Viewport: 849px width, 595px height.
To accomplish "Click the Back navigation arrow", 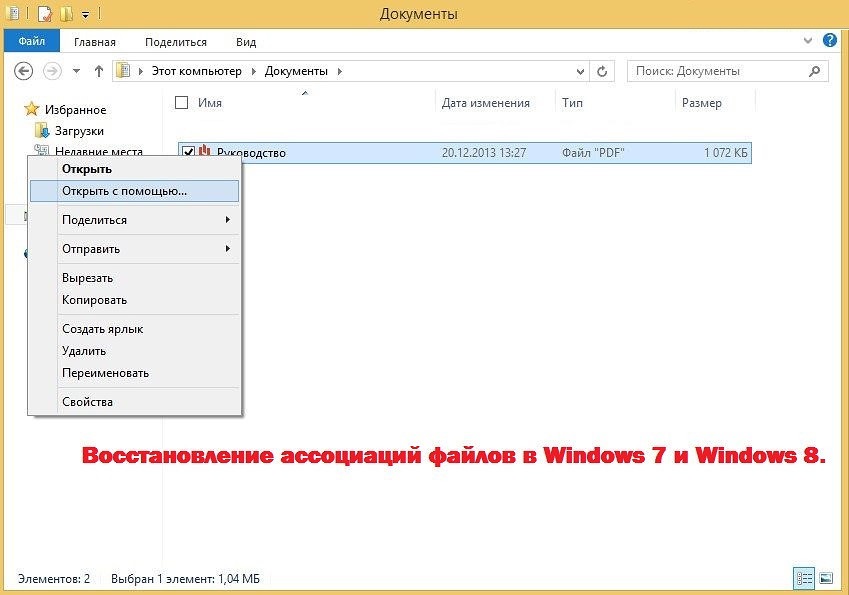I will 23,71.
